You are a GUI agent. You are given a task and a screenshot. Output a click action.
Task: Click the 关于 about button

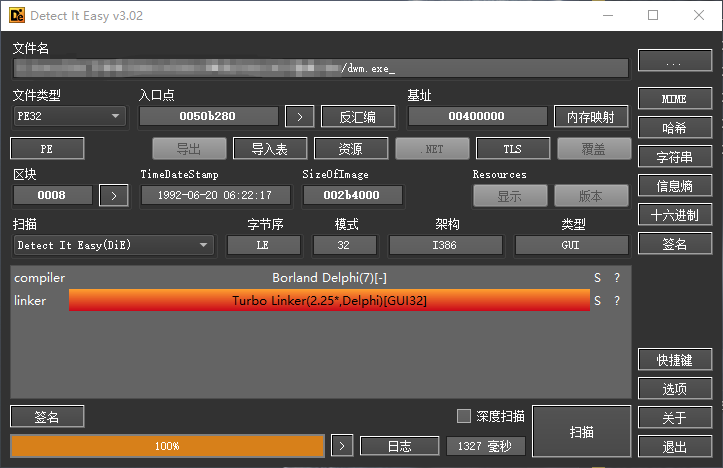coord(675,418)
